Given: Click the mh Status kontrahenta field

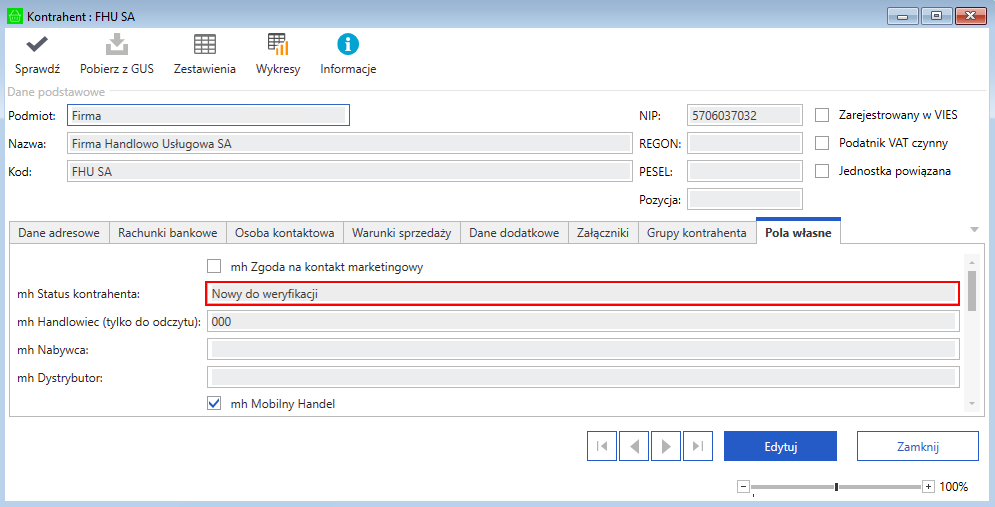Looking at the screenshot, I should pos(584,294).
